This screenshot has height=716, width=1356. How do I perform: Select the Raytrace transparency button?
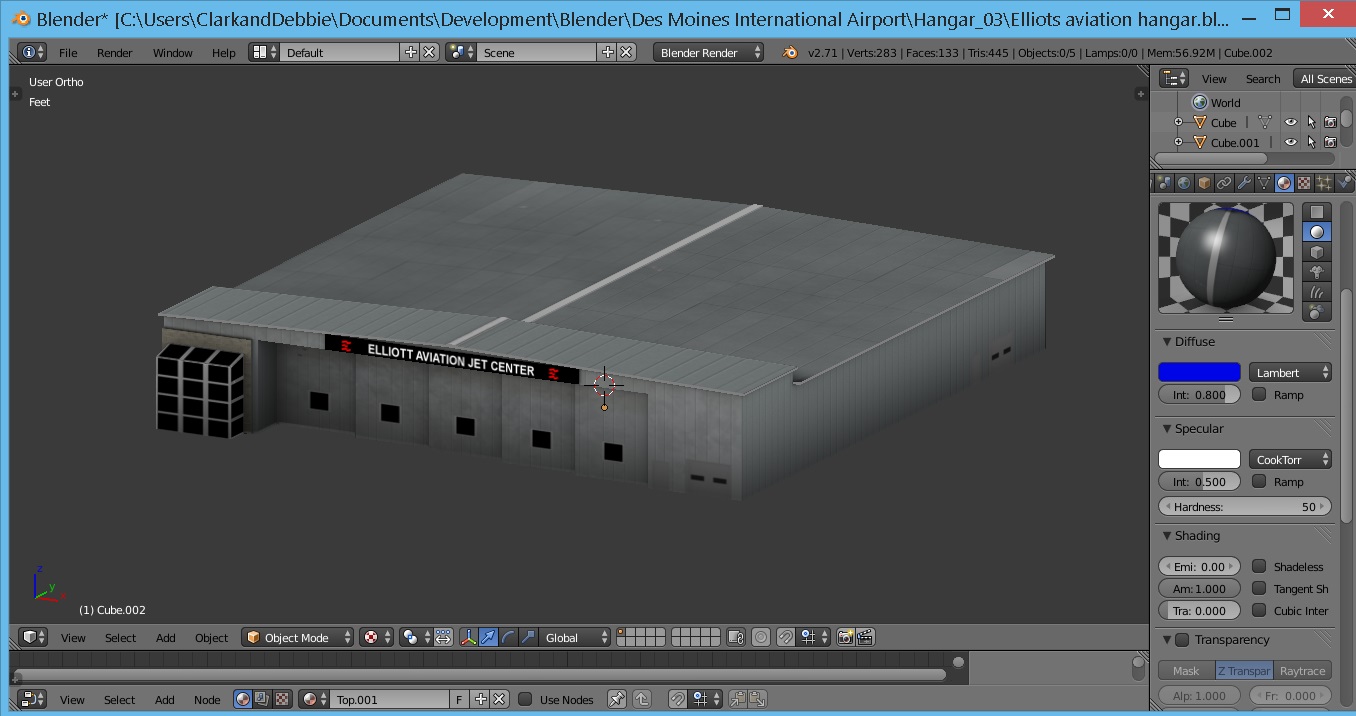pyautogui.click(x=1302, y=671)
